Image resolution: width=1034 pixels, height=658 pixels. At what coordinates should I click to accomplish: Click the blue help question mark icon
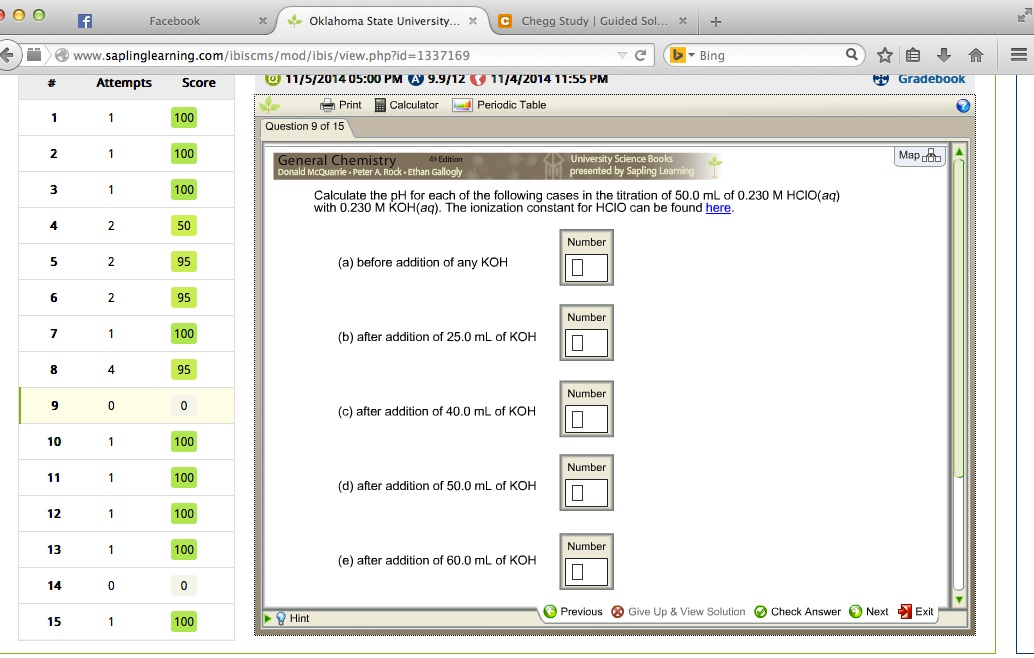pos(963,106)
